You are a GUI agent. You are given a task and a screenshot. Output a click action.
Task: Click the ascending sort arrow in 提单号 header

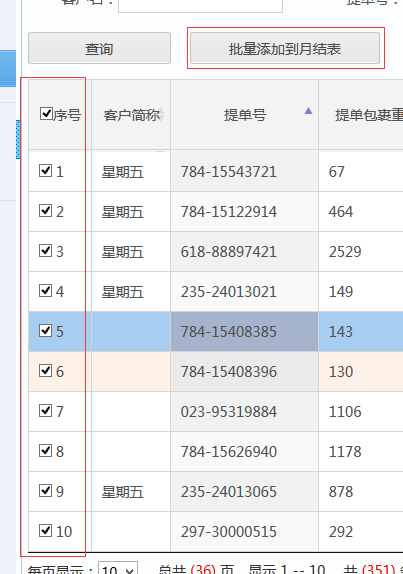[x=308, y=111]
